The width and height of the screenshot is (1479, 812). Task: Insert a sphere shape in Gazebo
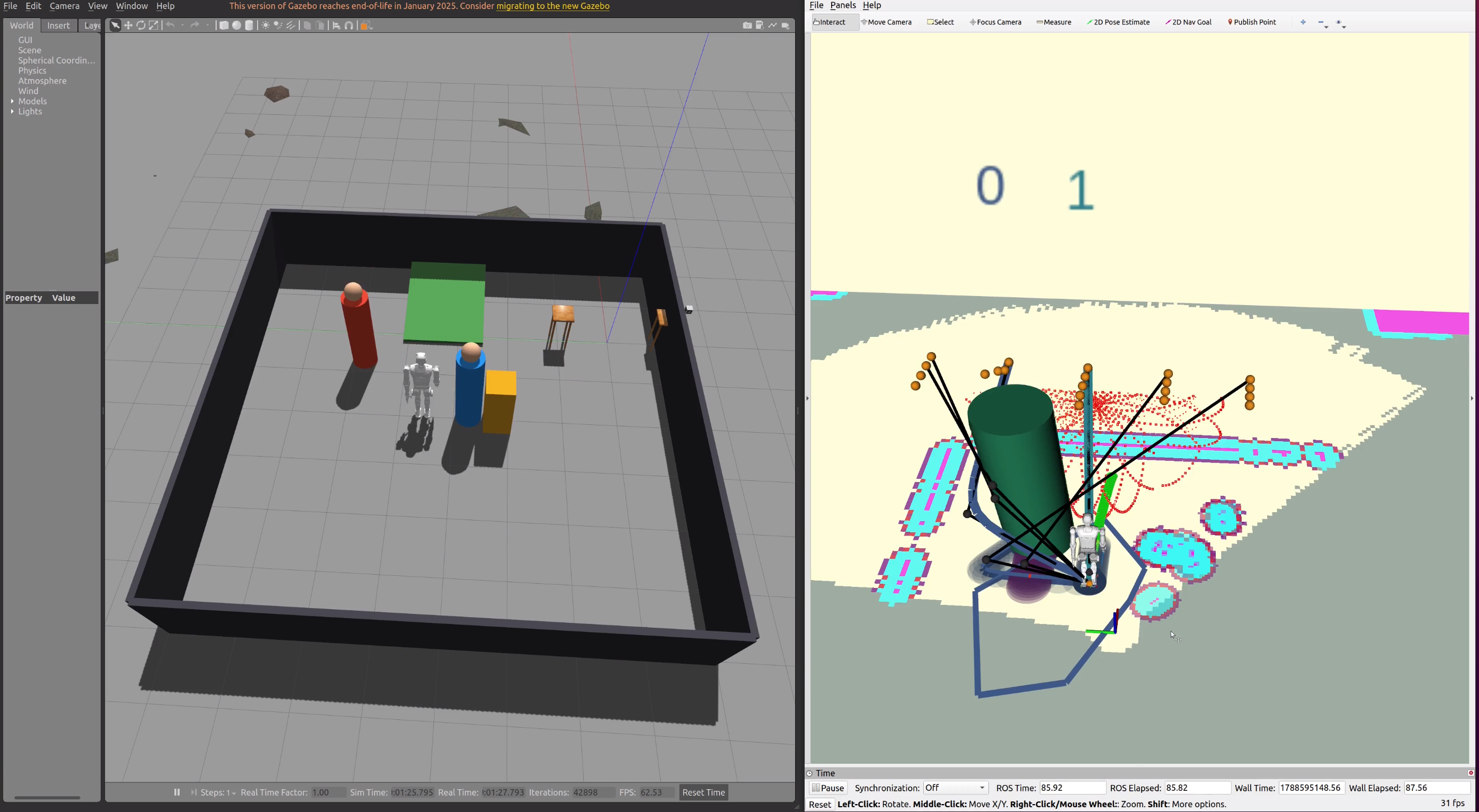click(x=237, y=25)
